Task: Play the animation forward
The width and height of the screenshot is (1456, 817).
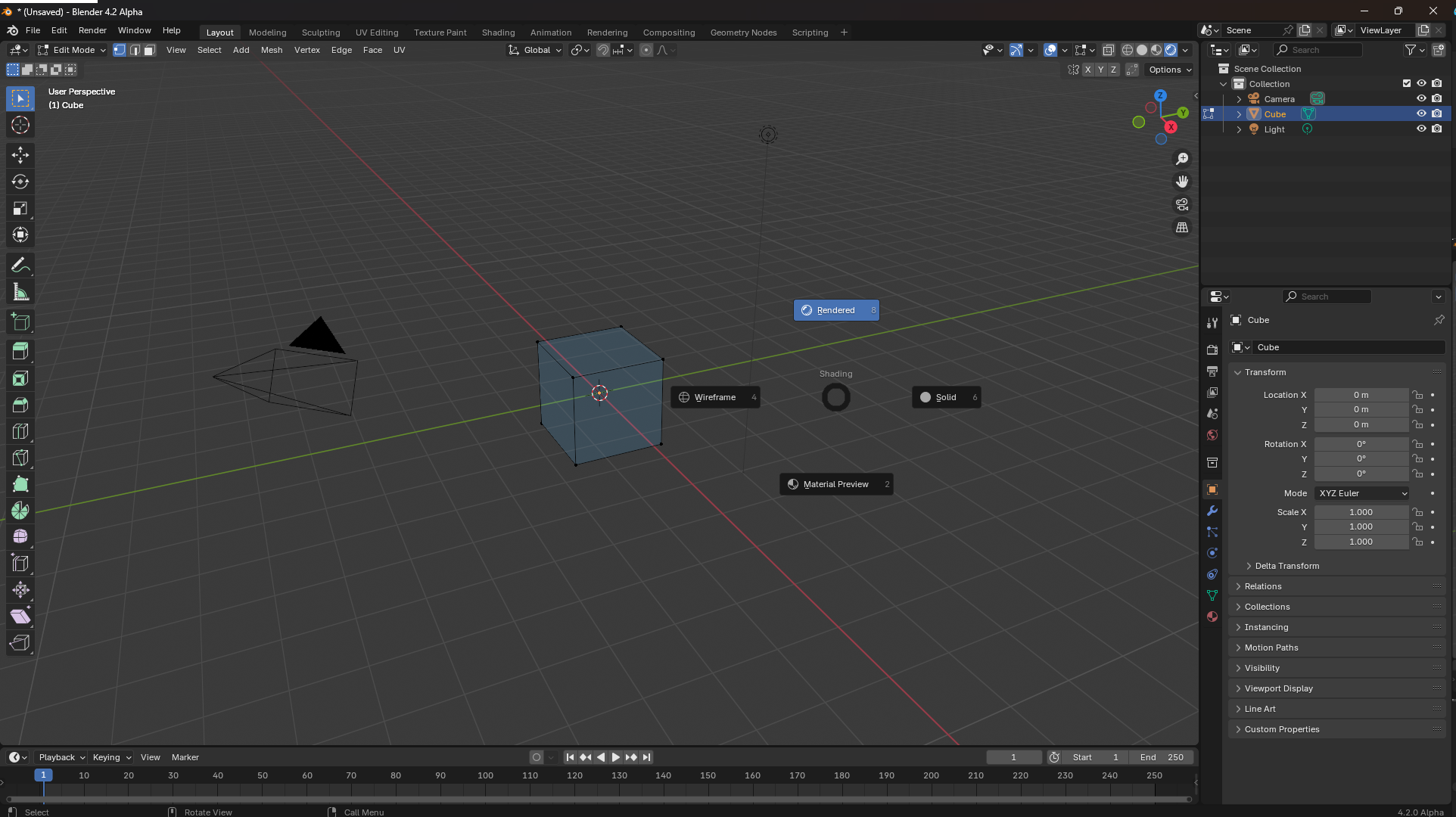Action: point(616,757)
